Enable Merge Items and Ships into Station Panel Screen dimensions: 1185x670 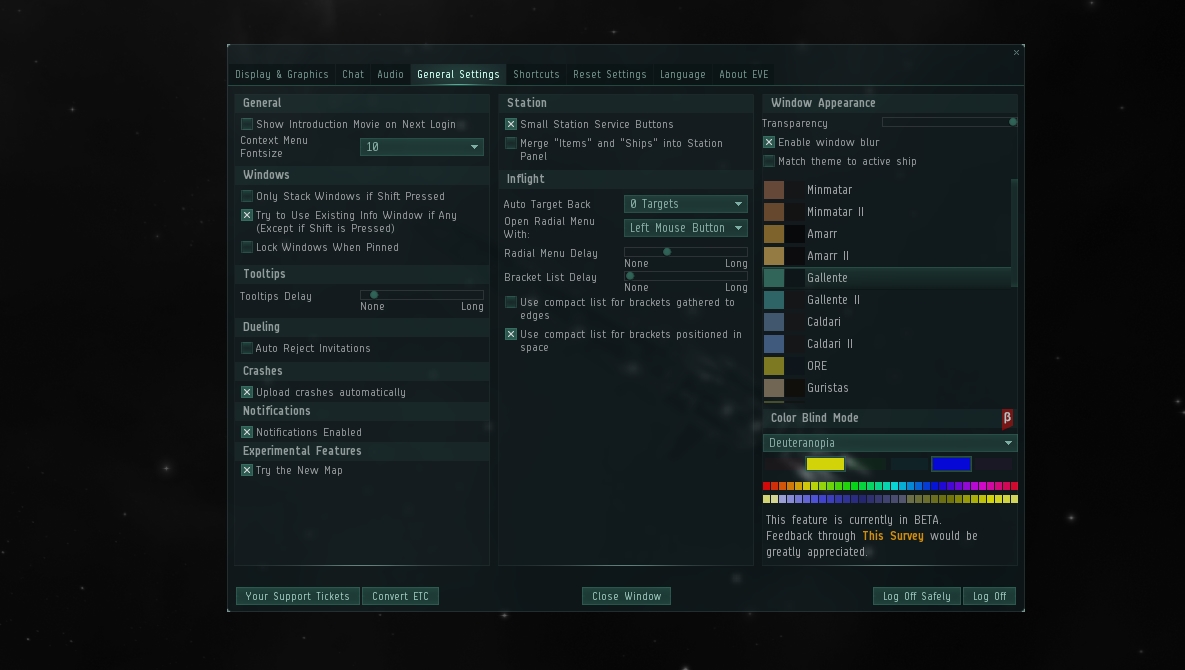(x=511, y=144)
